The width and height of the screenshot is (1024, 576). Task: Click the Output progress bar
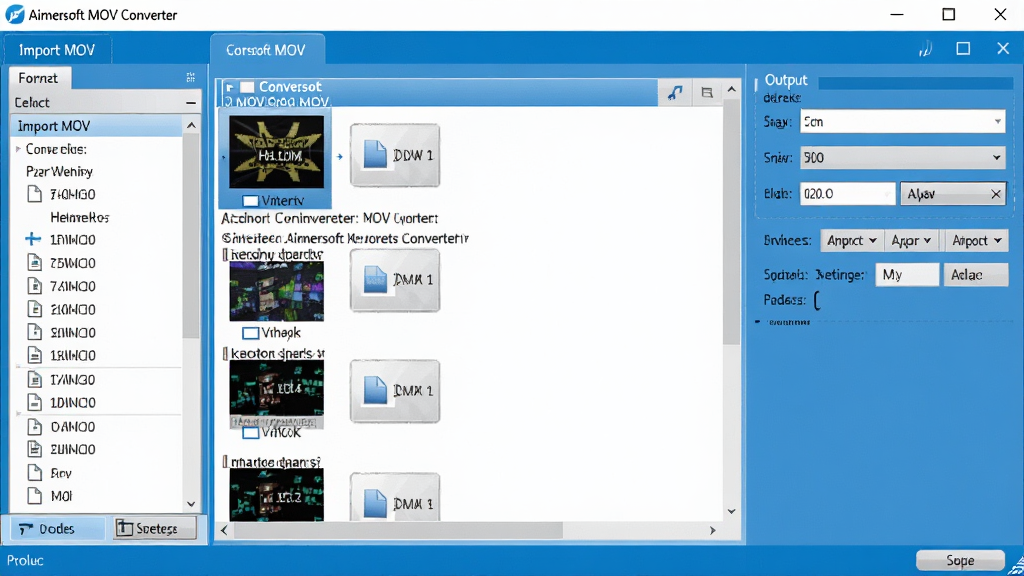click(915, 83)
